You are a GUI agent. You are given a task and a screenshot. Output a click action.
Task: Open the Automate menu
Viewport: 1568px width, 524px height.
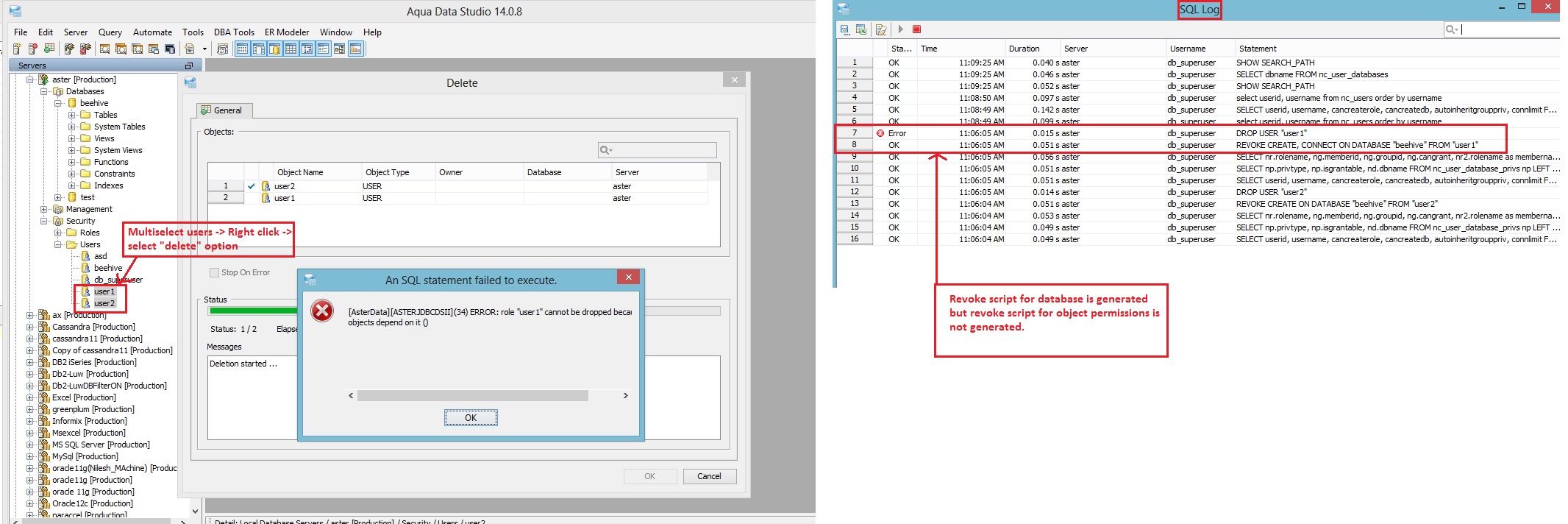(152, 32)
